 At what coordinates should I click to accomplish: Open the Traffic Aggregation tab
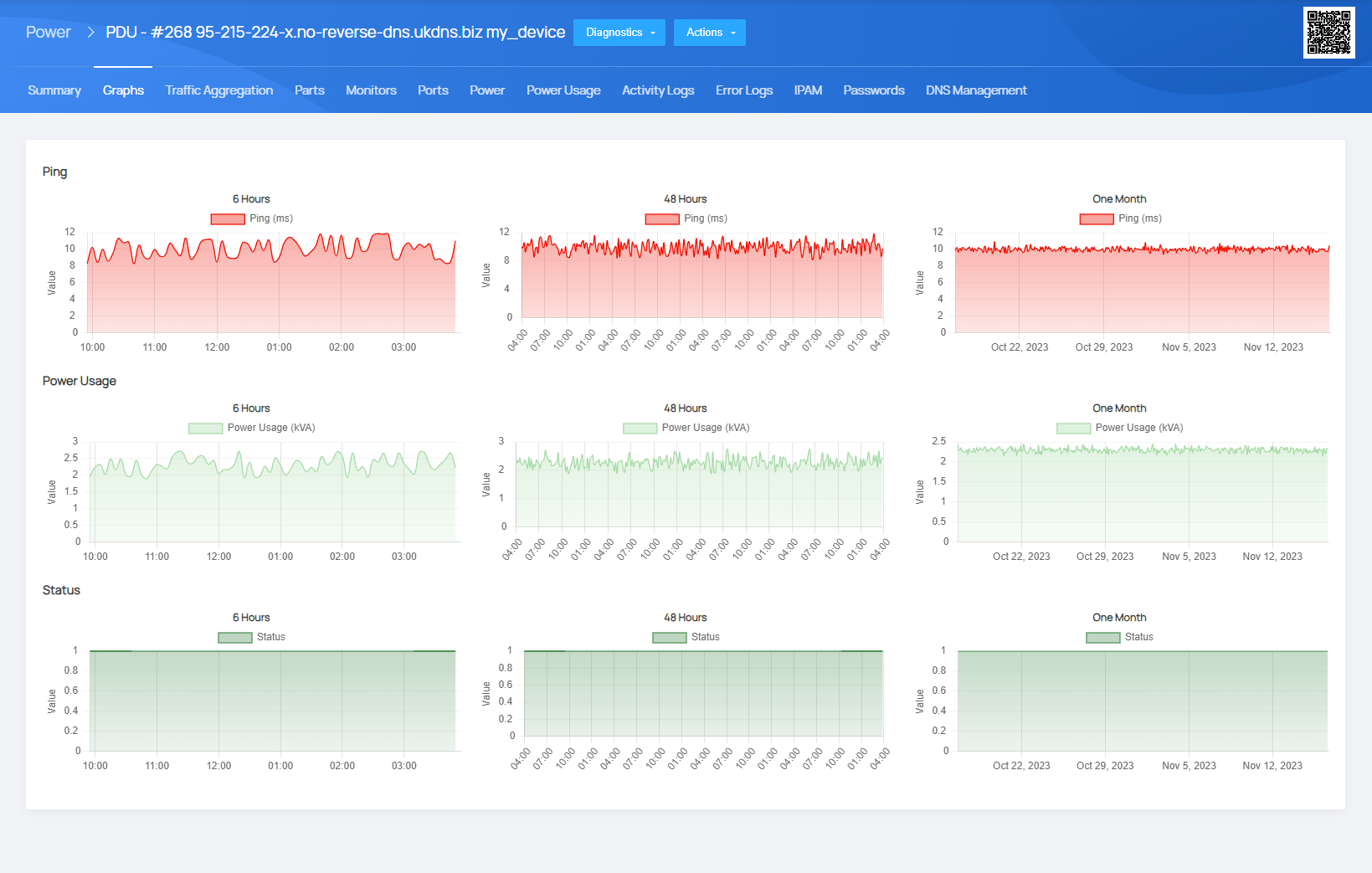219,90
